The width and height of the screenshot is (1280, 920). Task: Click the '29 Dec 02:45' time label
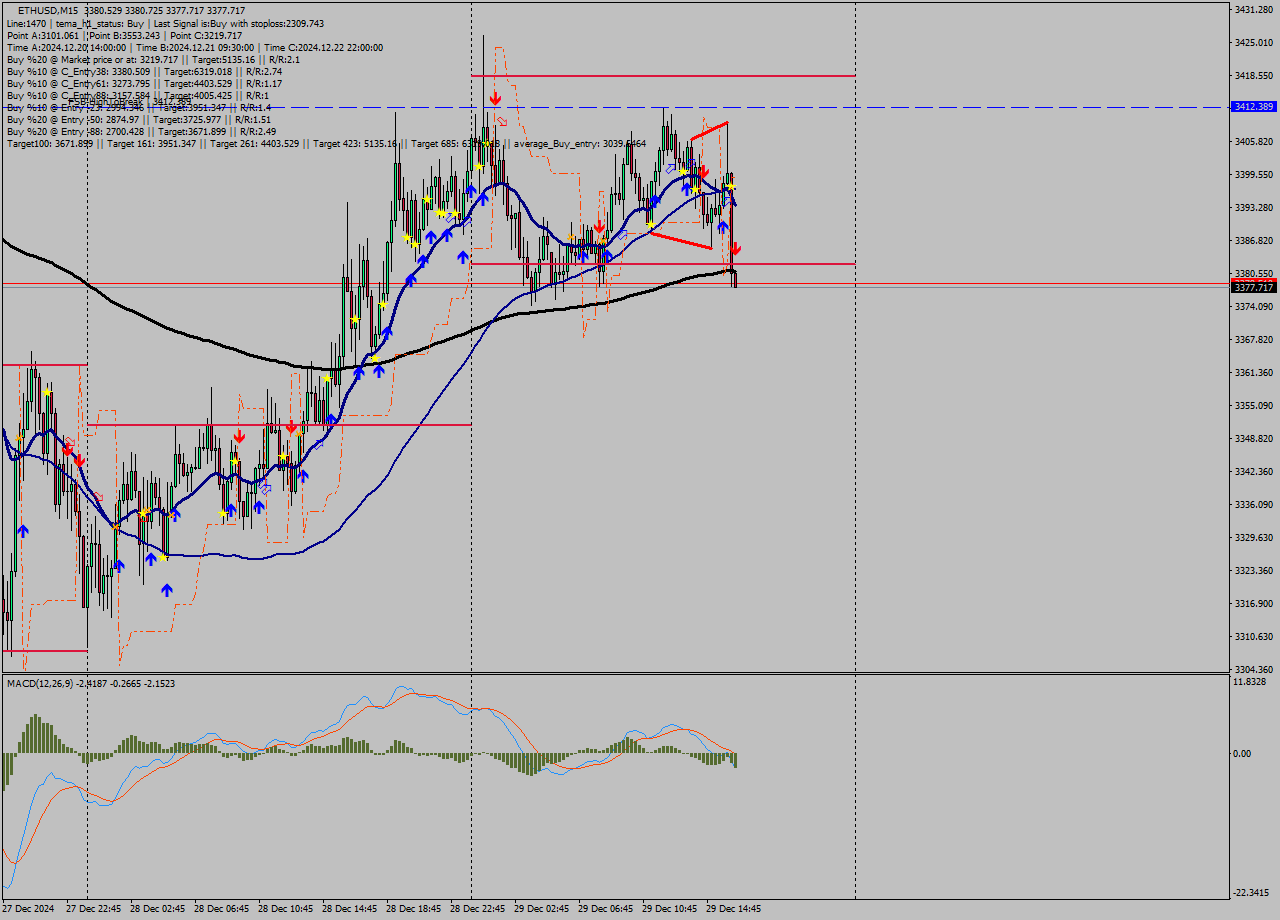pyautogui.click(x=541, y=909)
